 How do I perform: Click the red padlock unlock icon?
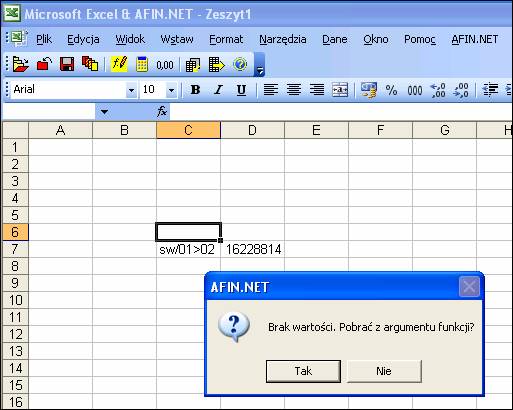[x=44, y=64]
